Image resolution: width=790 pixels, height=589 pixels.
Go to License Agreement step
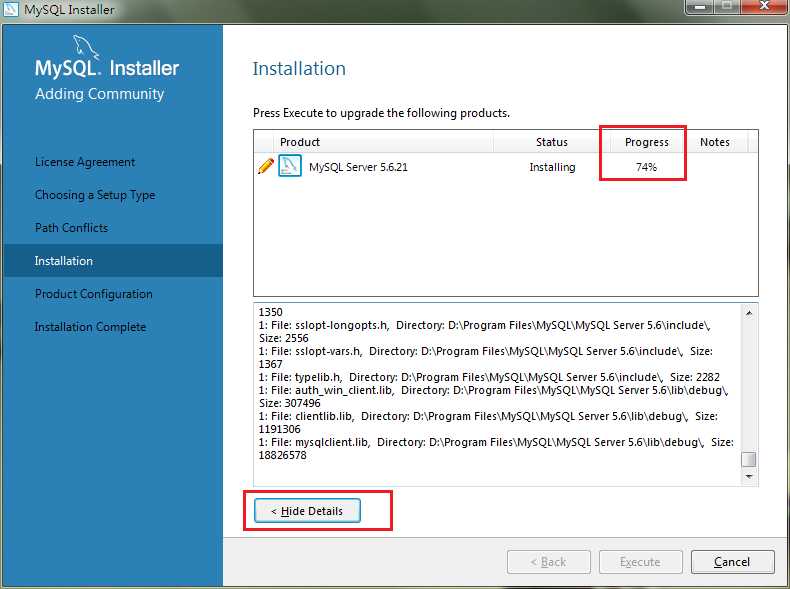(x=85, y=162)
